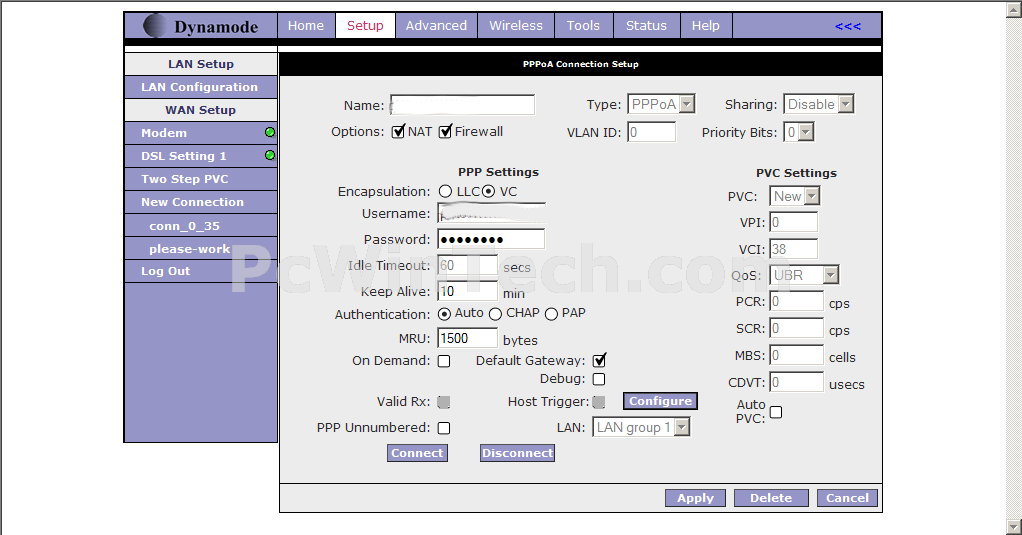Click Log Out in sidebar

(x=201, y=271)
